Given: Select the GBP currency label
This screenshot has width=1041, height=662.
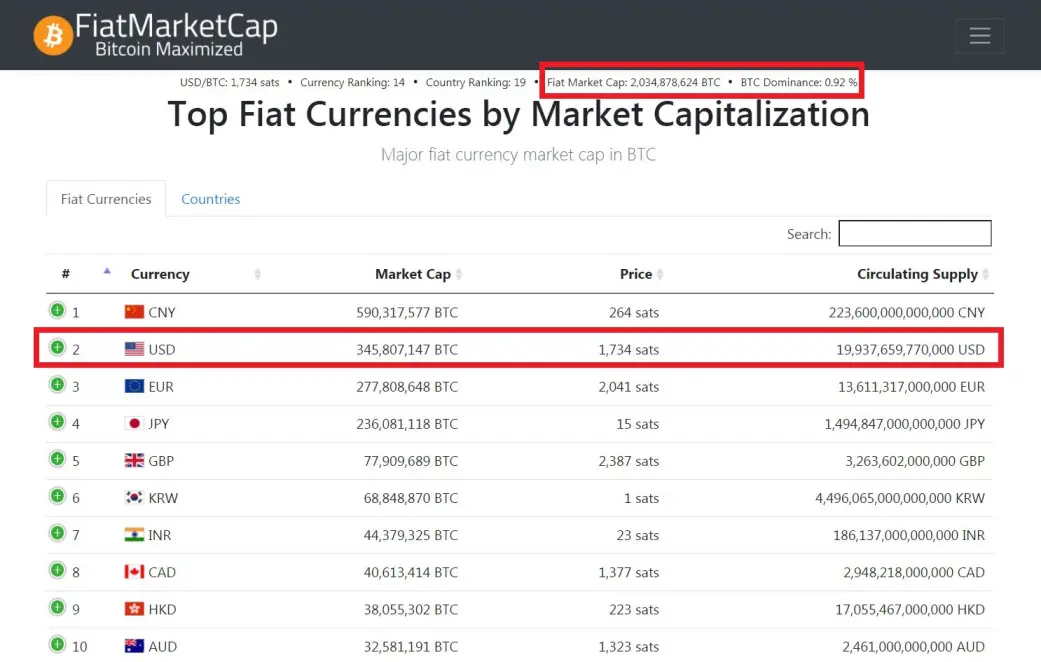Looking at the screenshot, I should point(161,461).
